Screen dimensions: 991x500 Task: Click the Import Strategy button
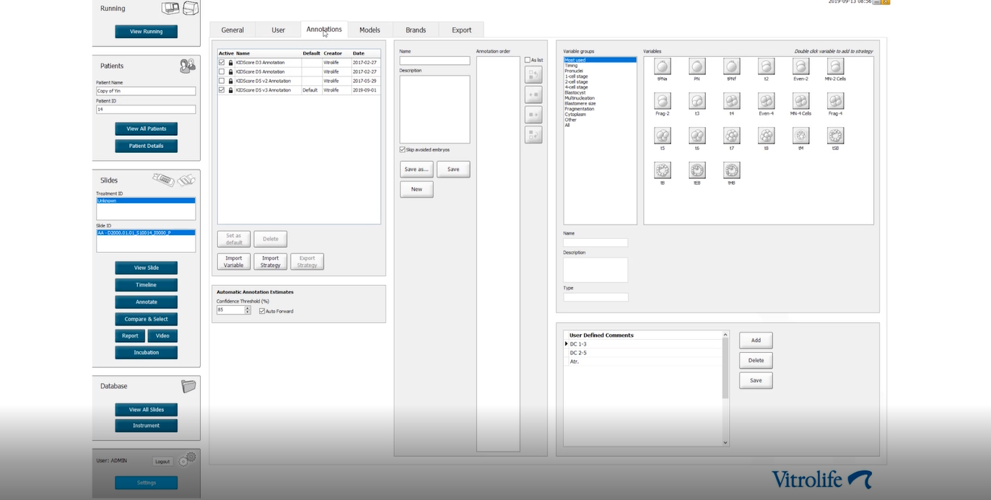pyautogui.click(x=270, y=261)
